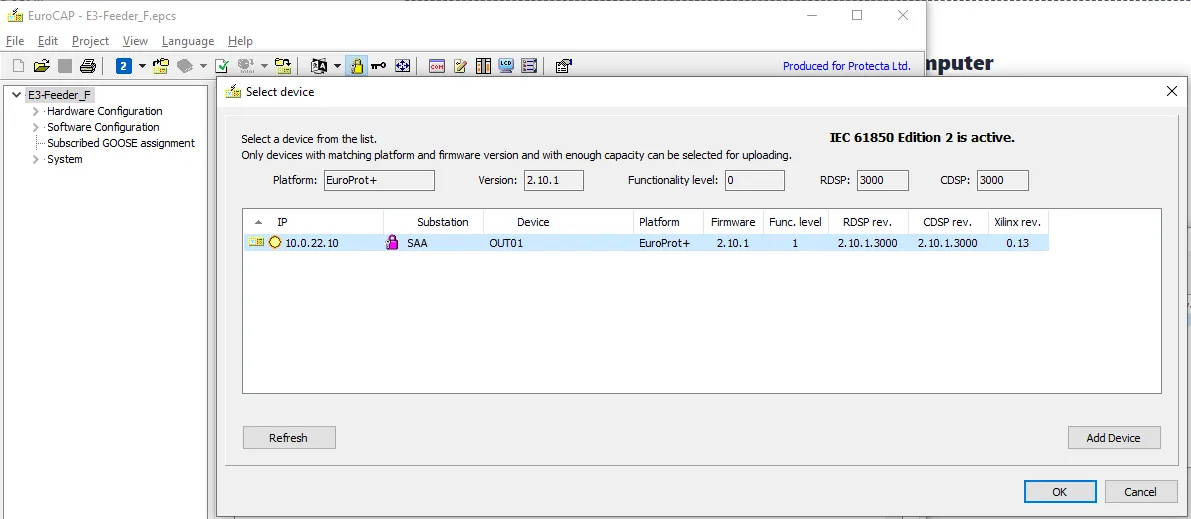This screenshot has height=519, width=1191.
Task: Click the LCD monitor toolbar icon
Action: click(507, 66)
